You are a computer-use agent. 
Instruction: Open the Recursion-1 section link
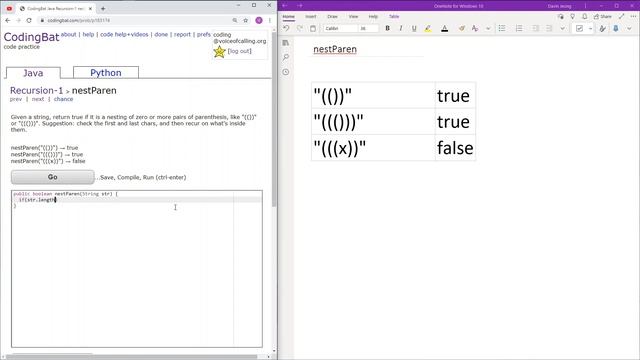point(37,90)
